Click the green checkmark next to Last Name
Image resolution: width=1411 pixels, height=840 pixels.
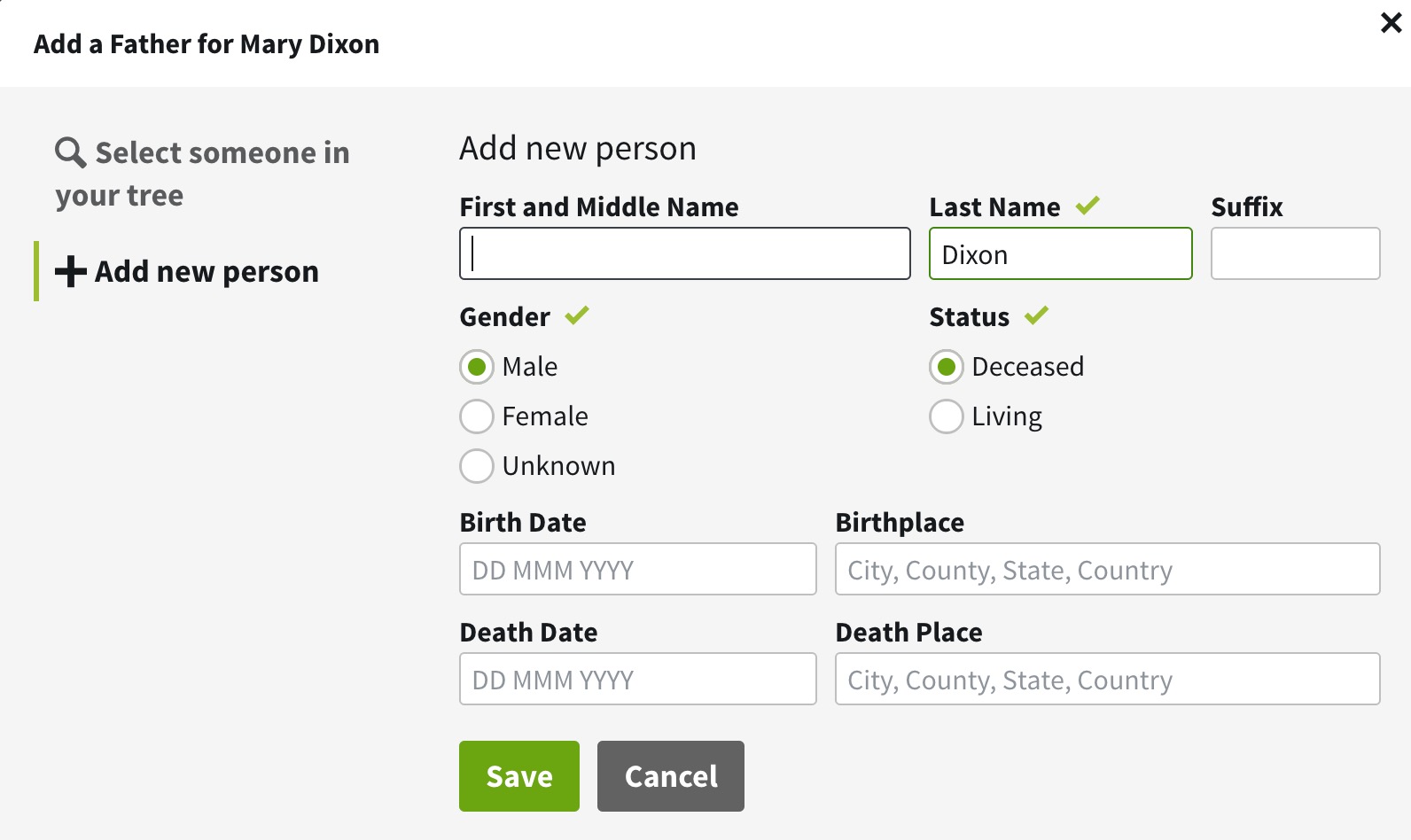[x=1087, y=206]
